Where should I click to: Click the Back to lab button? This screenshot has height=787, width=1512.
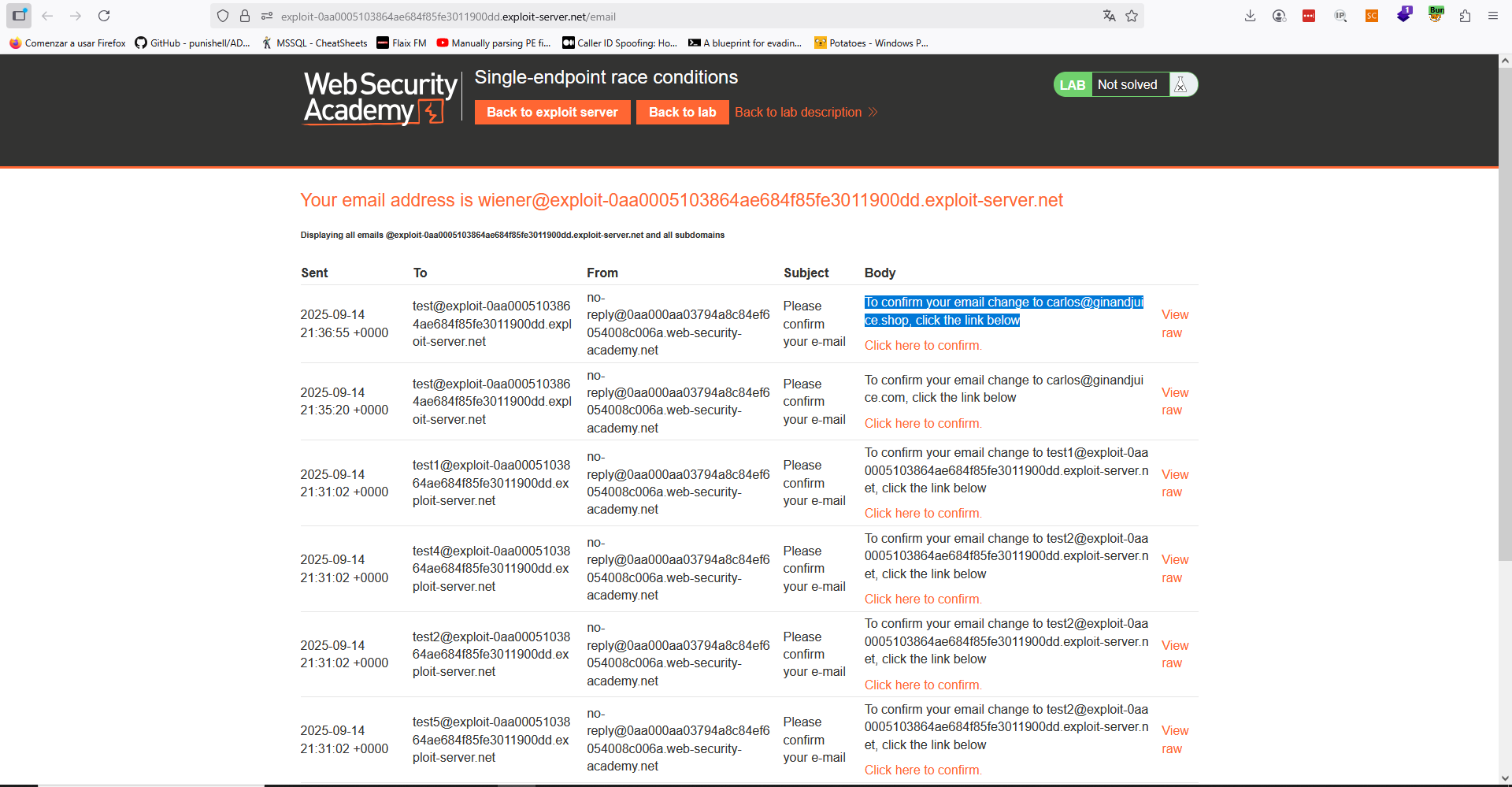tap(682, 112)
